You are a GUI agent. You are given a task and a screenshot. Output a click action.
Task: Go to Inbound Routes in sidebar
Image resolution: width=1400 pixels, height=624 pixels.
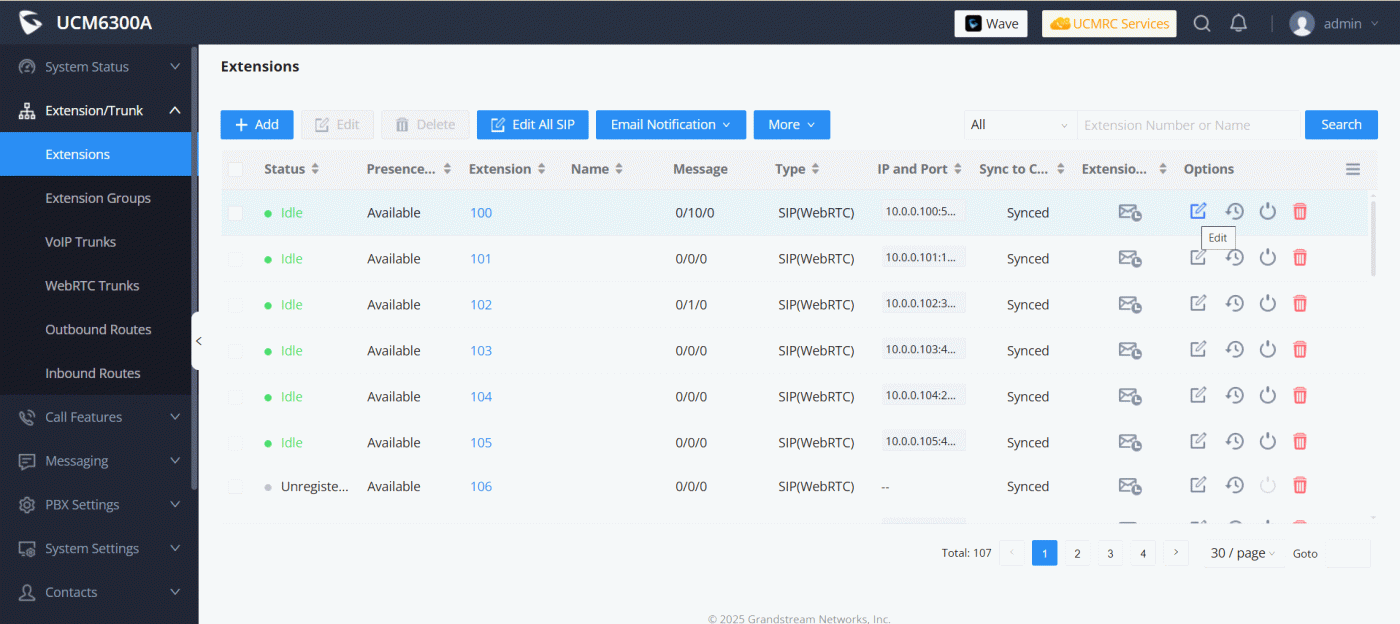(93, 373)
